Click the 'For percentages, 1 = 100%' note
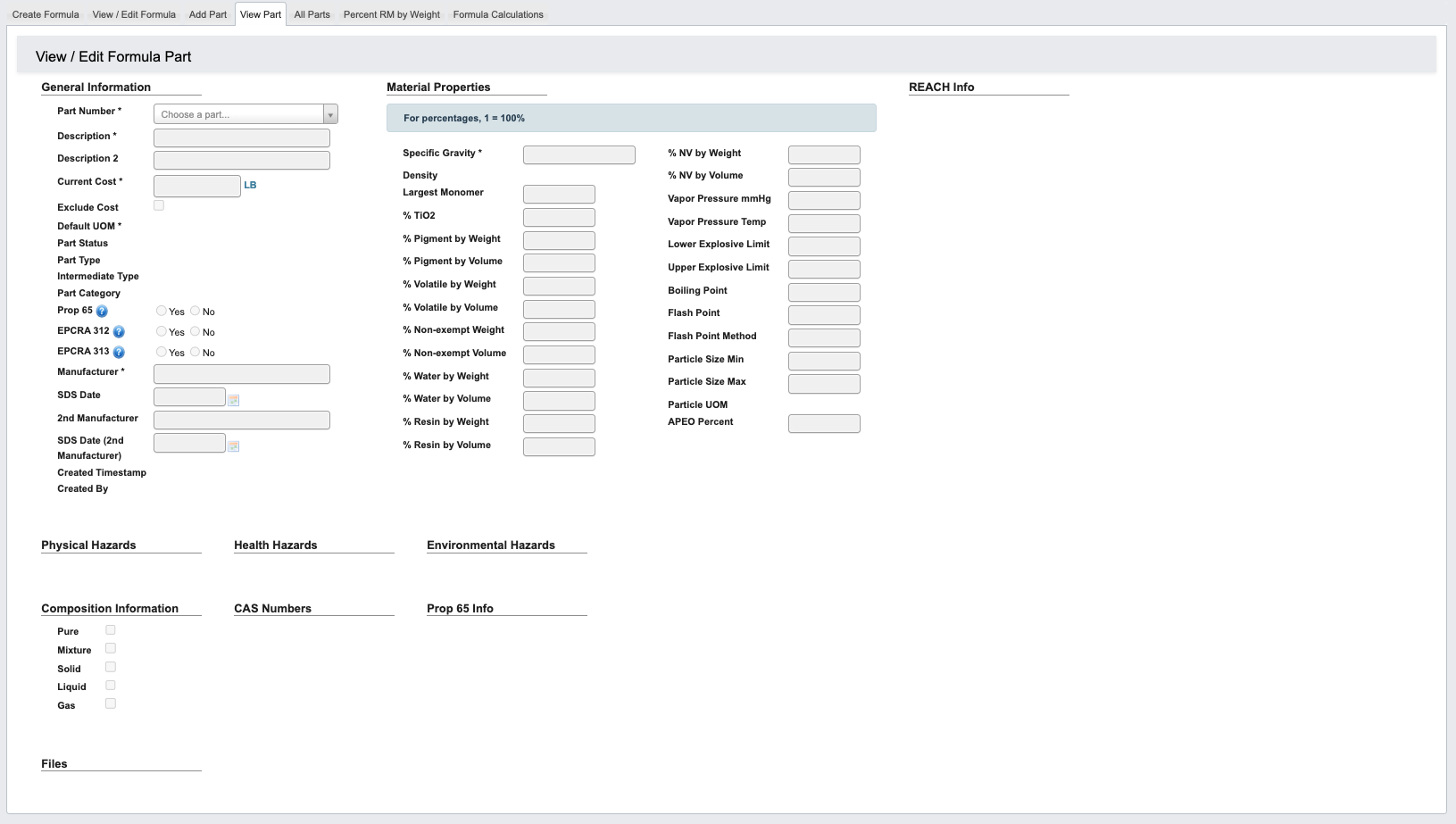 [631, 118]
